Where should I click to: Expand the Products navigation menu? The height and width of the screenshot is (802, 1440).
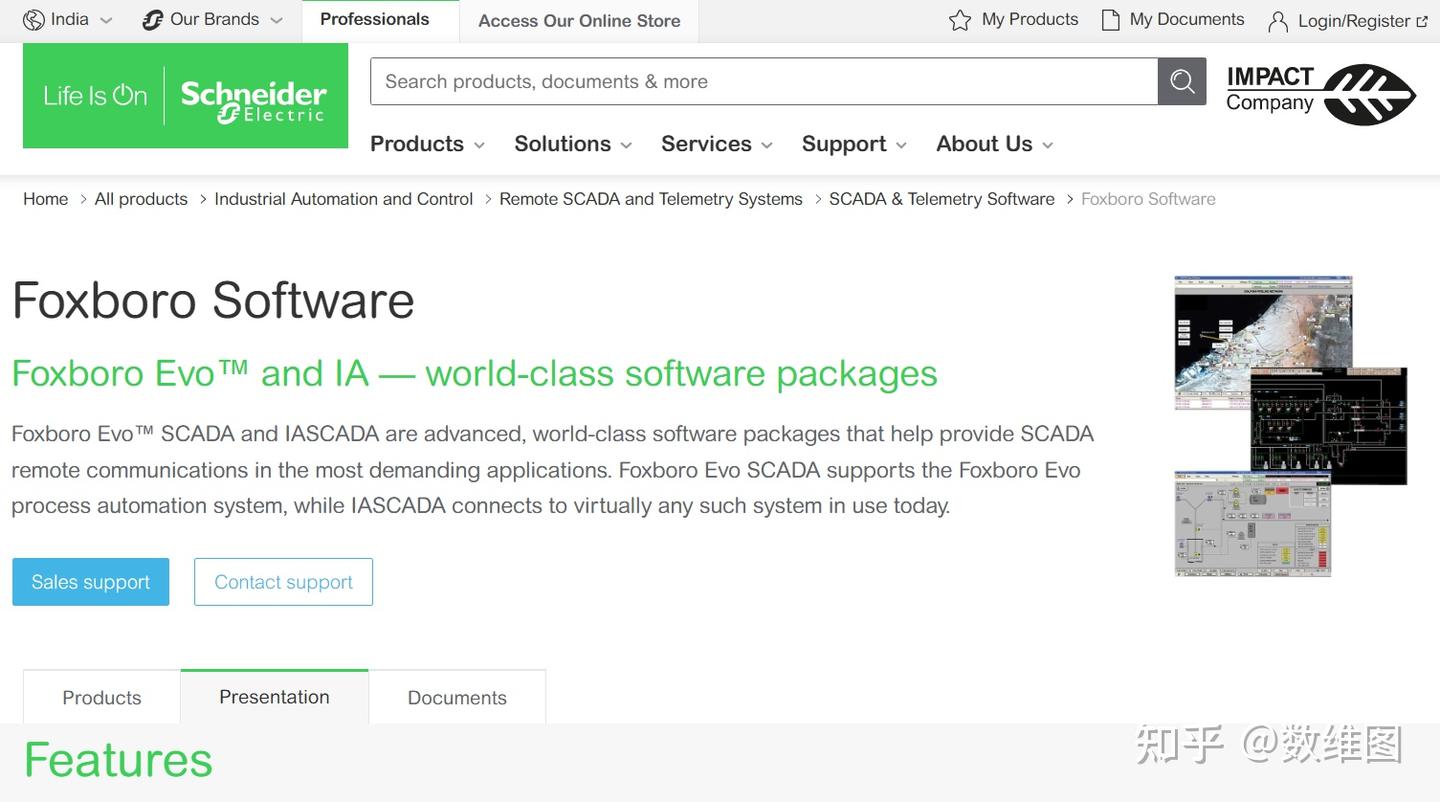tap(428, 144)
